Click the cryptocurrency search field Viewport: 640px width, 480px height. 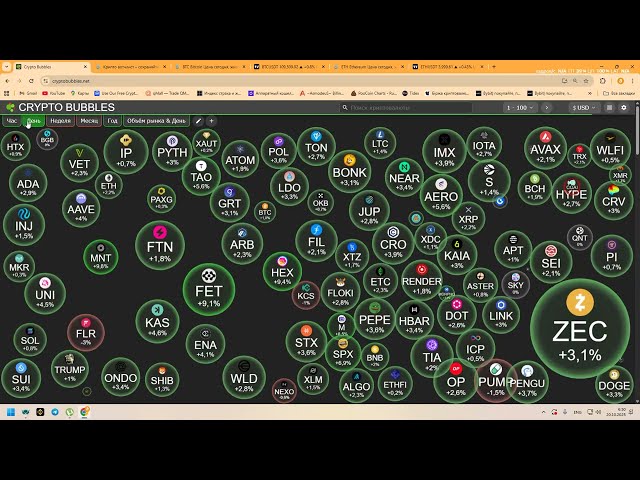coord(406,108)
